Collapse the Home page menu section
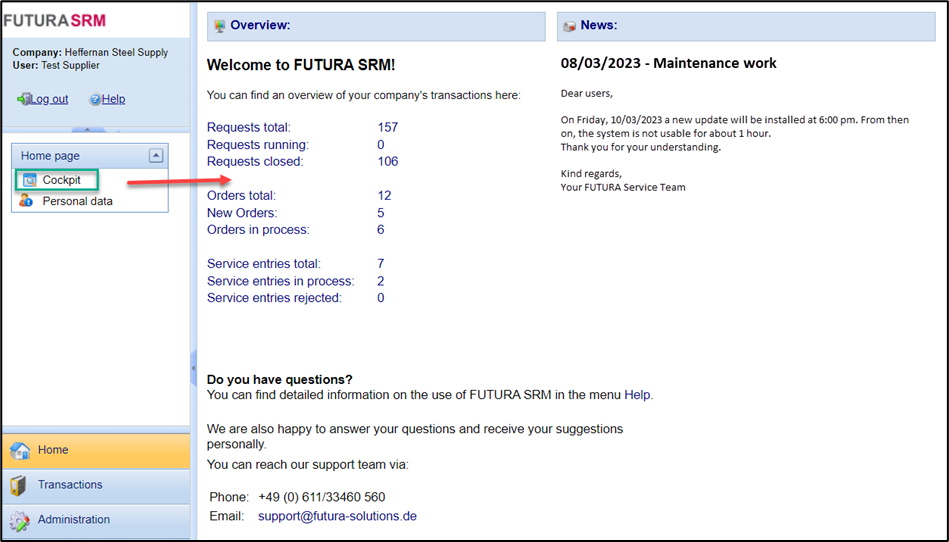Screen dimensions: 949x542 [x=155, y=155]
